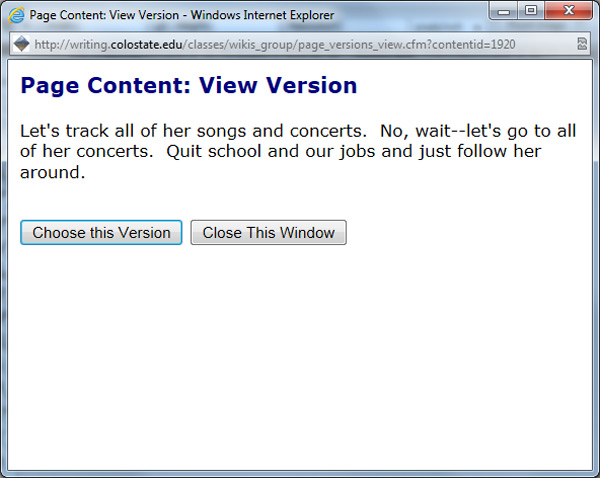This screenshot has width=600, height=478.
Task: Click the word "around." in the paragraph
Action: pyautogui.click(x=52, y=172)
